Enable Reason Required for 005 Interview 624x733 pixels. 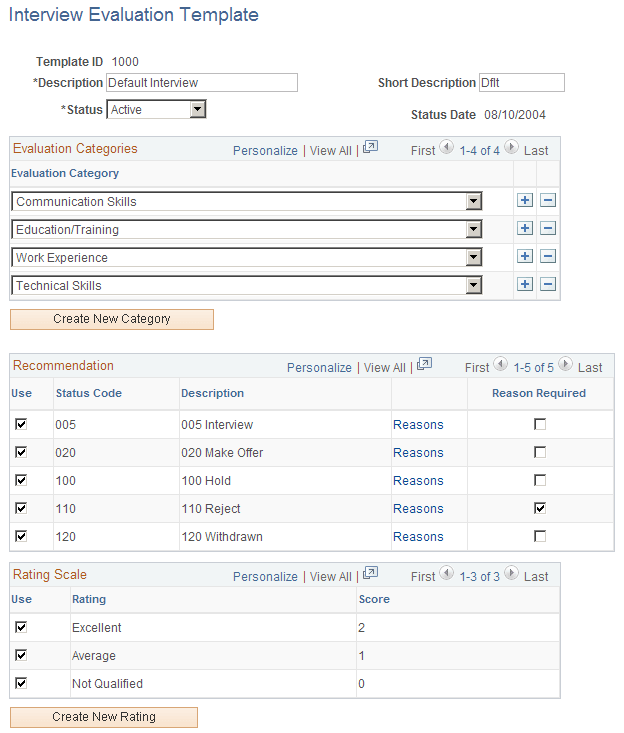click(x=540, y=425)
